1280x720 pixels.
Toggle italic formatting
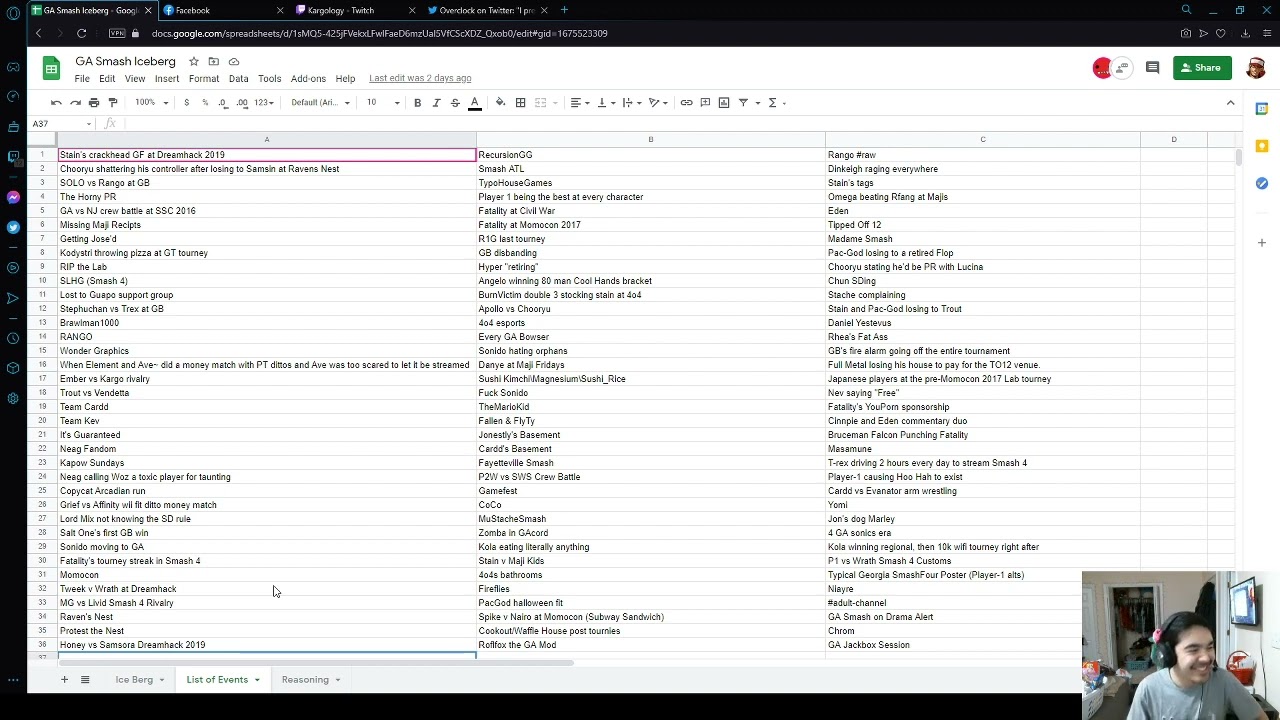tap(436, 102)
